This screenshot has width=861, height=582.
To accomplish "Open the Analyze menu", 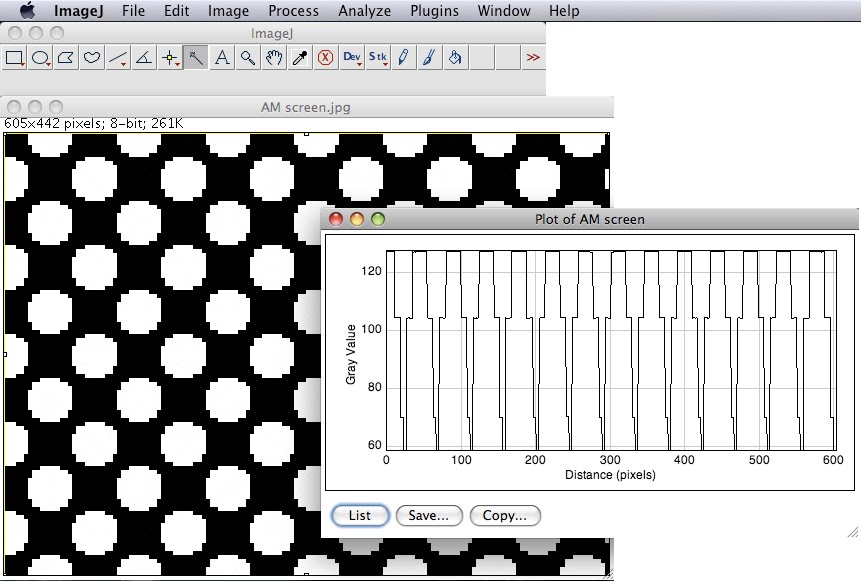I will (x=364, y=11).
